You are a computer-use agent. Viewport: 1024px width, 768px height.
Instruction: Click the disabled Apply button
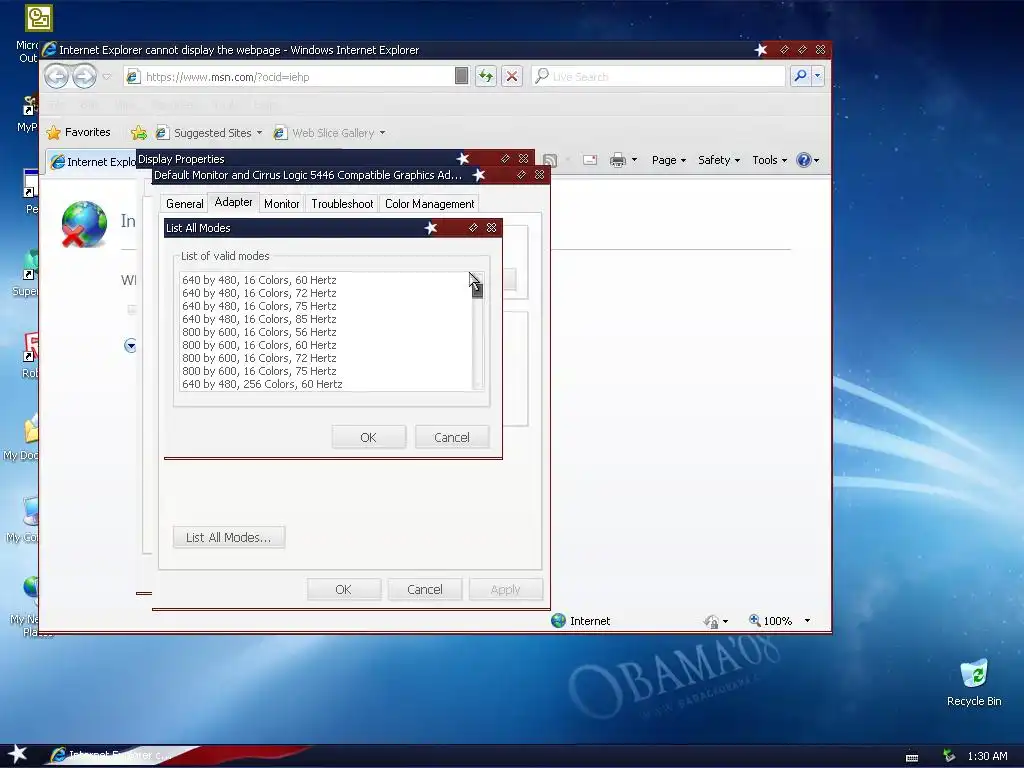pyautogui.click(x=505, y=589)
